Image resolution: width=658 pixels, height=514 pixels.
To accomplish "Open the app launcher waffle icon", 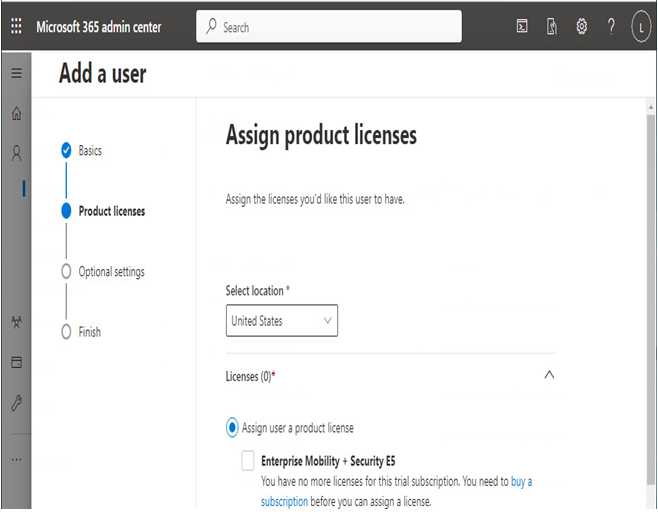I will click(16, 26).
